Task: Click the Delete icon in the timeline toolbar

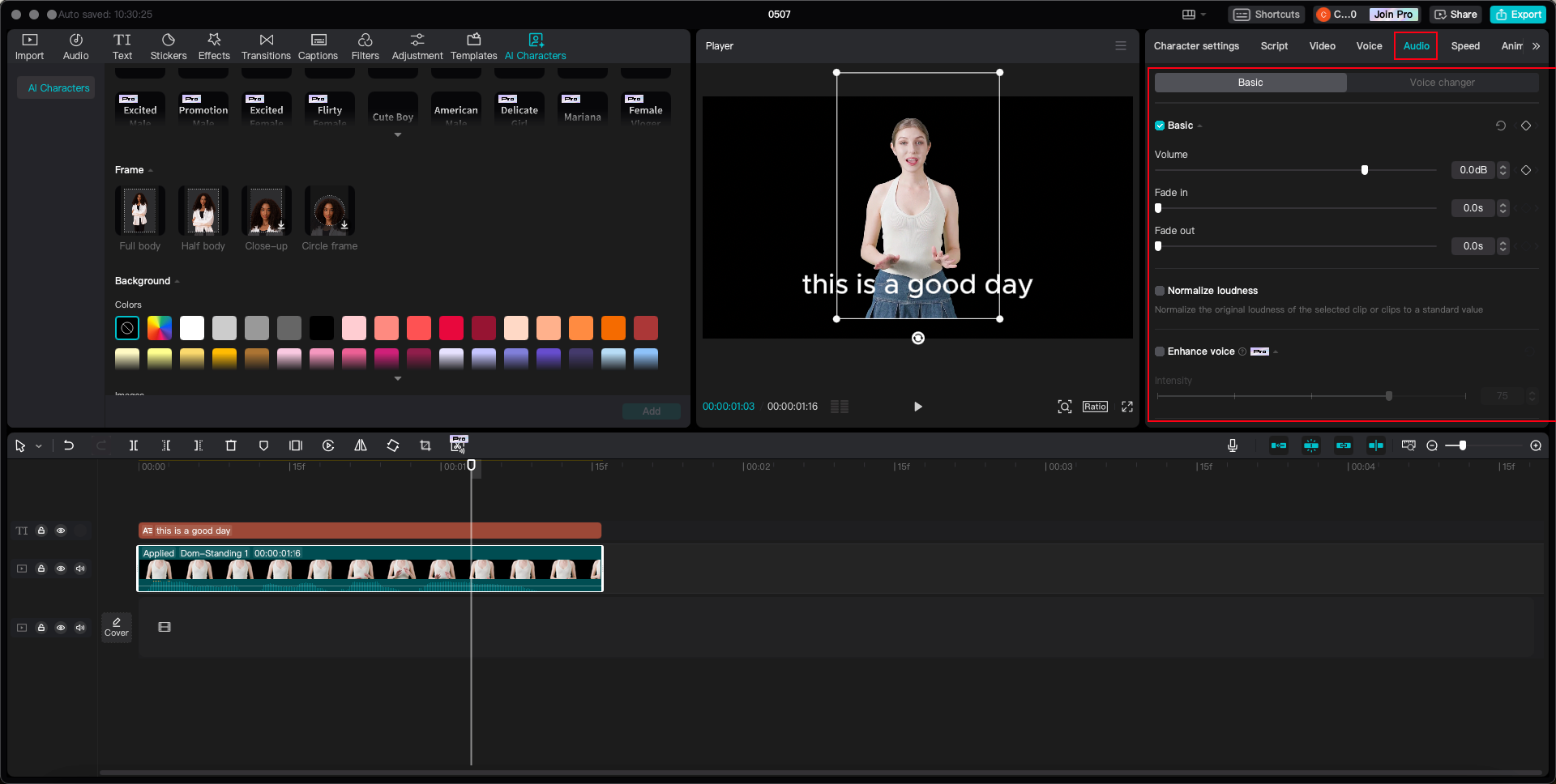Action: (231, 445)
